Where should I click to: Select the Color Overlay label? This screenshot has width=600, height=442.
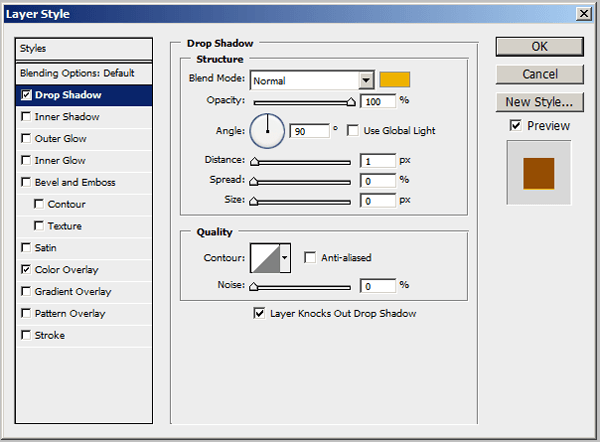click(67, 270)
